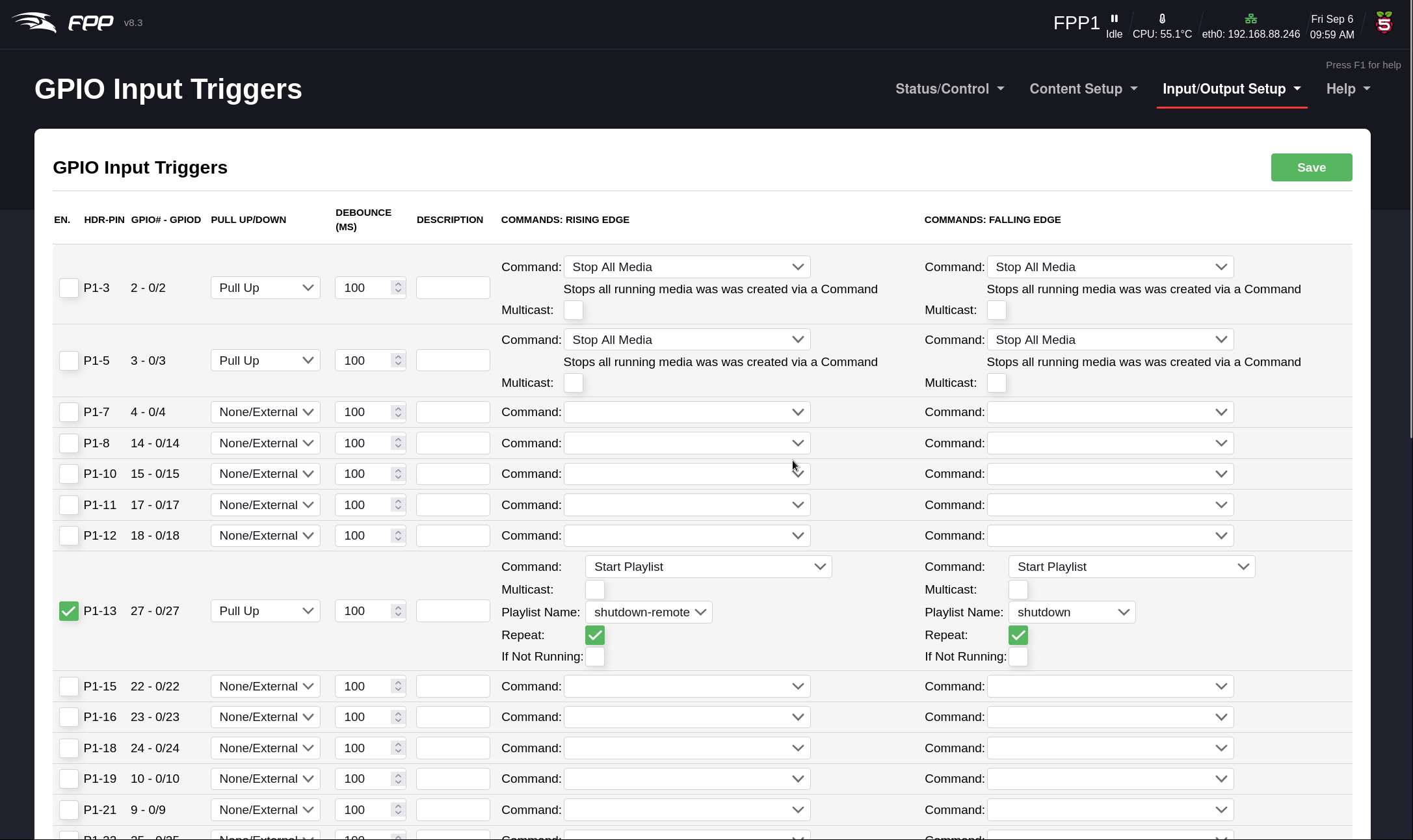Increase the P1-3 debounce stepper value
The width and height of the screenshot is (1413, 840).
[x=398, y=284]
